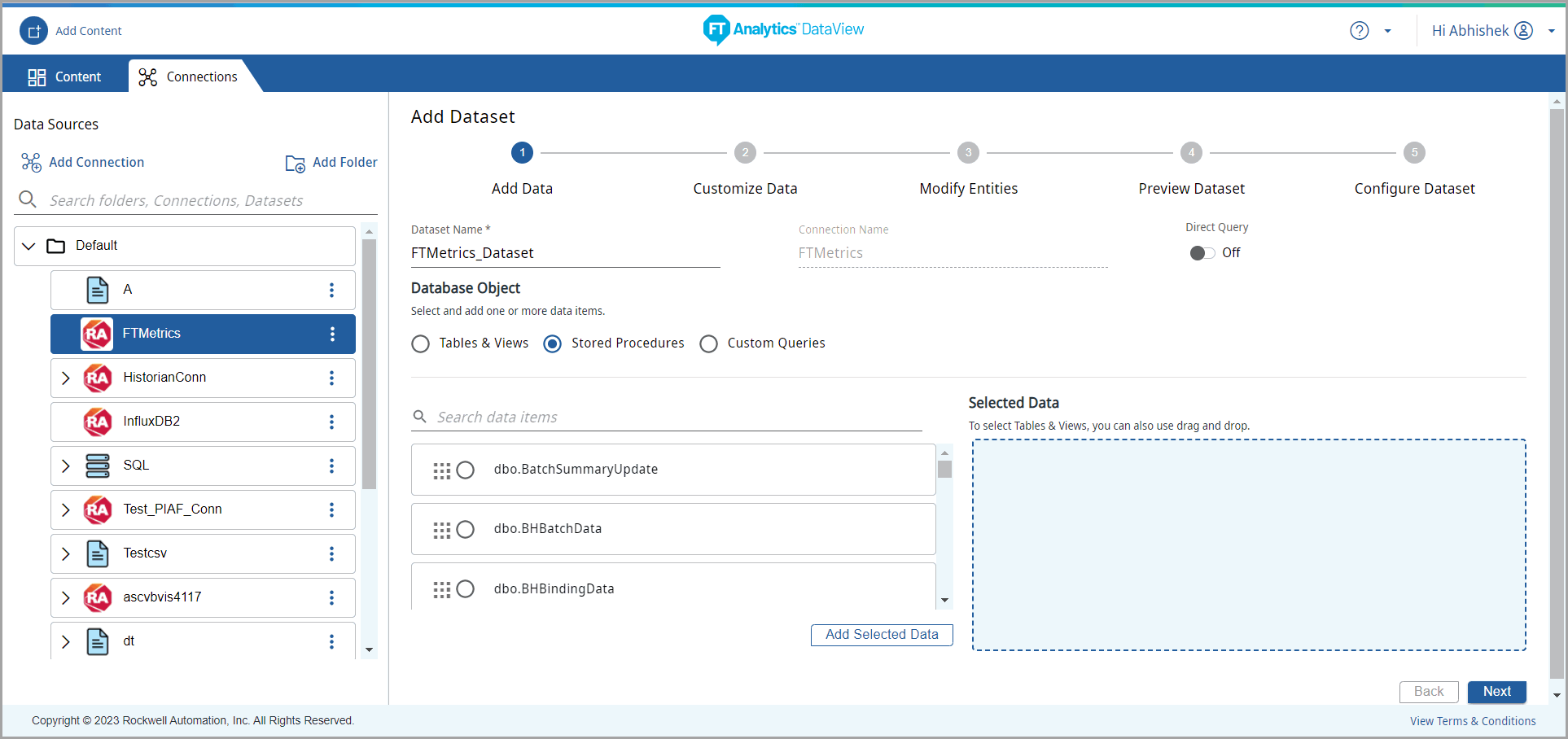The height and width of the screenshot is (739, 1568).
Task: Toggle the Direct Query switch
Action: click(1202, 253)
